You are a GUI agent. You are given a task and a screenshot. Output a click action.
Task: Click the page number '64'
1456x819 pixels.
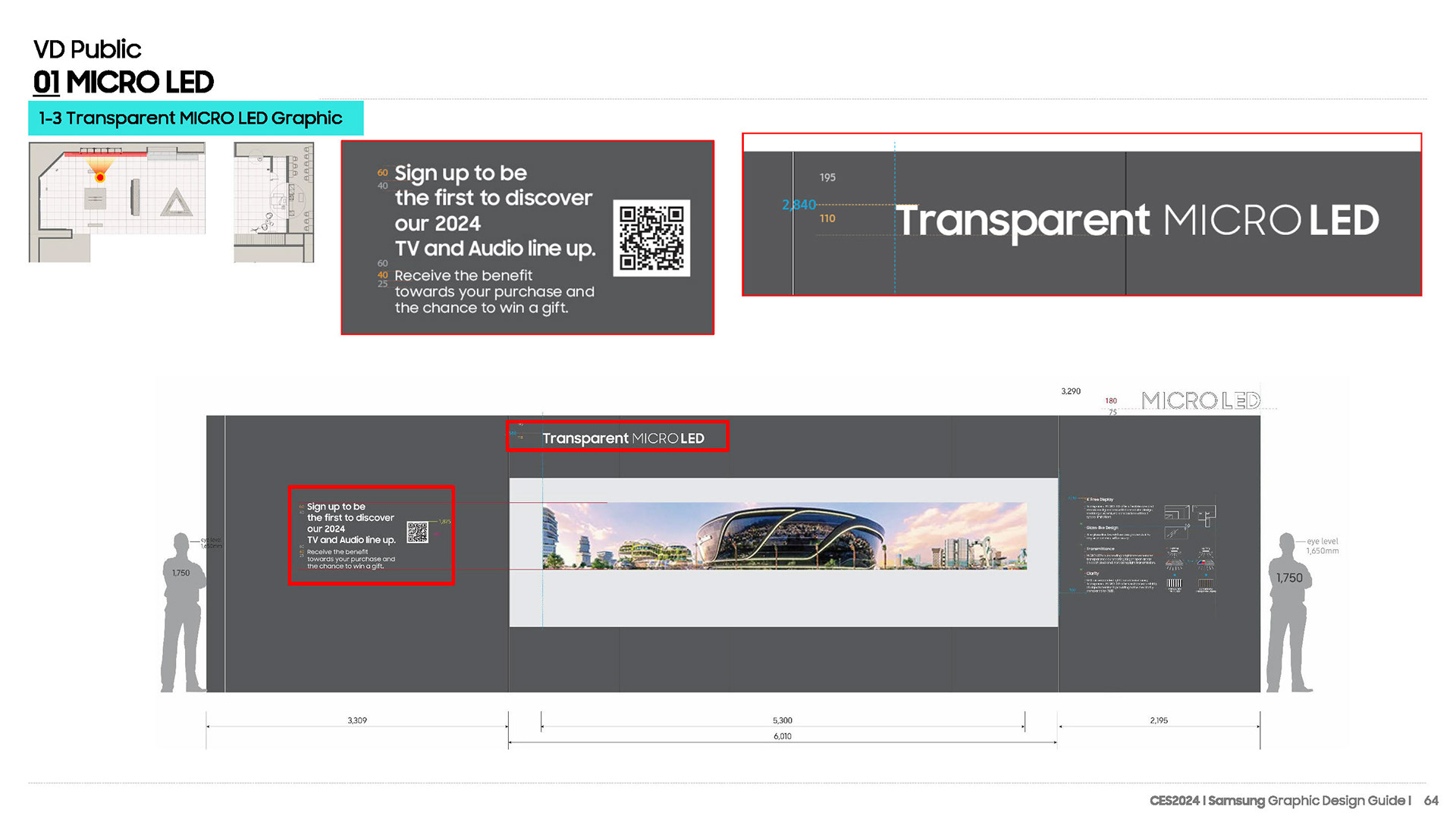(x=1431, y=801)
